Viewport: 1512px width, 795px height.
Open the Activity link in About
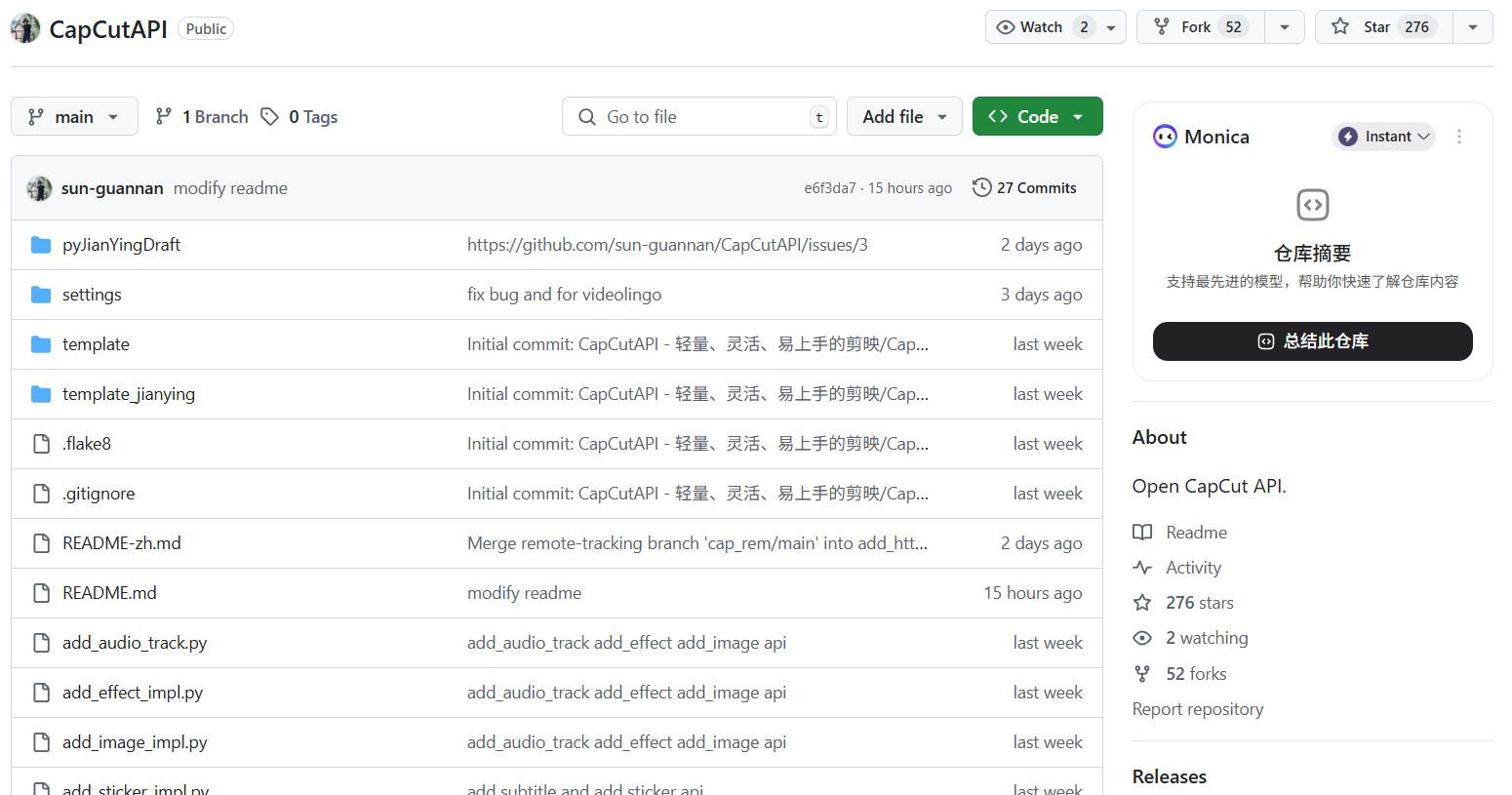[x=1193, y=568]
